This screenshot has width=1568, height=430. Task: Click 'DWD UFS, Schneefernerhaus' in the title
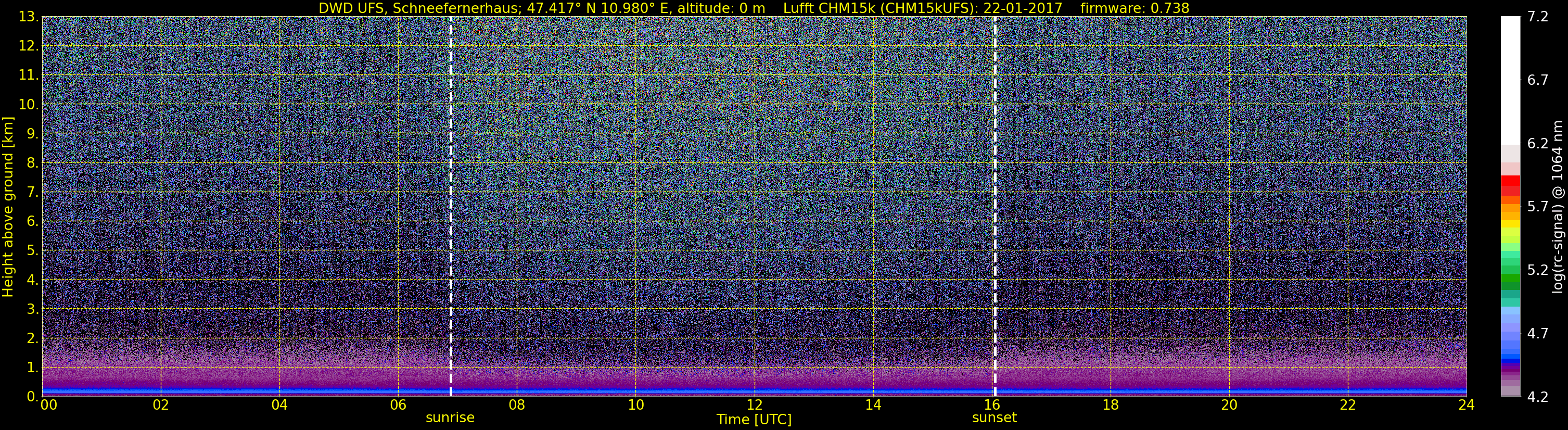click(x=420, y=8)
